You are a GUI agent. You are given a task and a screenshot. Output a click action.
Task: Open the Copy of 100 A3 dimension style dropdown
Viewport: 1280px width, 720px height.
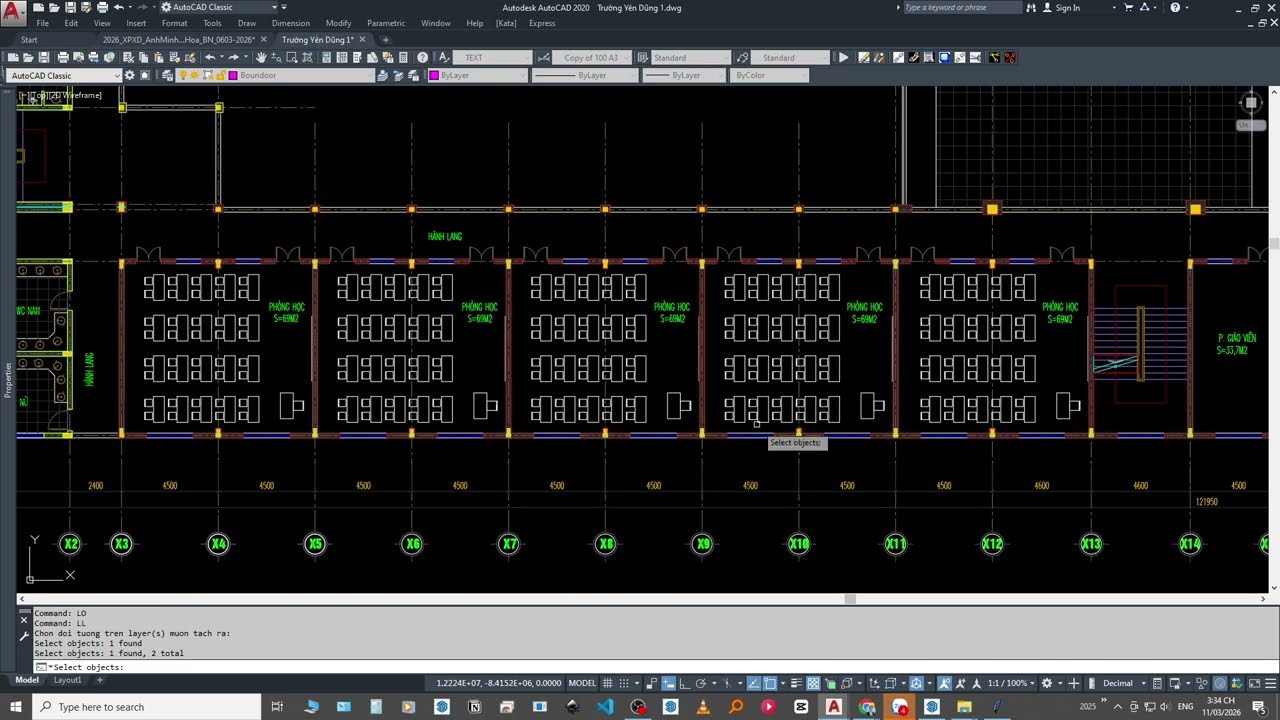click(592, 58)
